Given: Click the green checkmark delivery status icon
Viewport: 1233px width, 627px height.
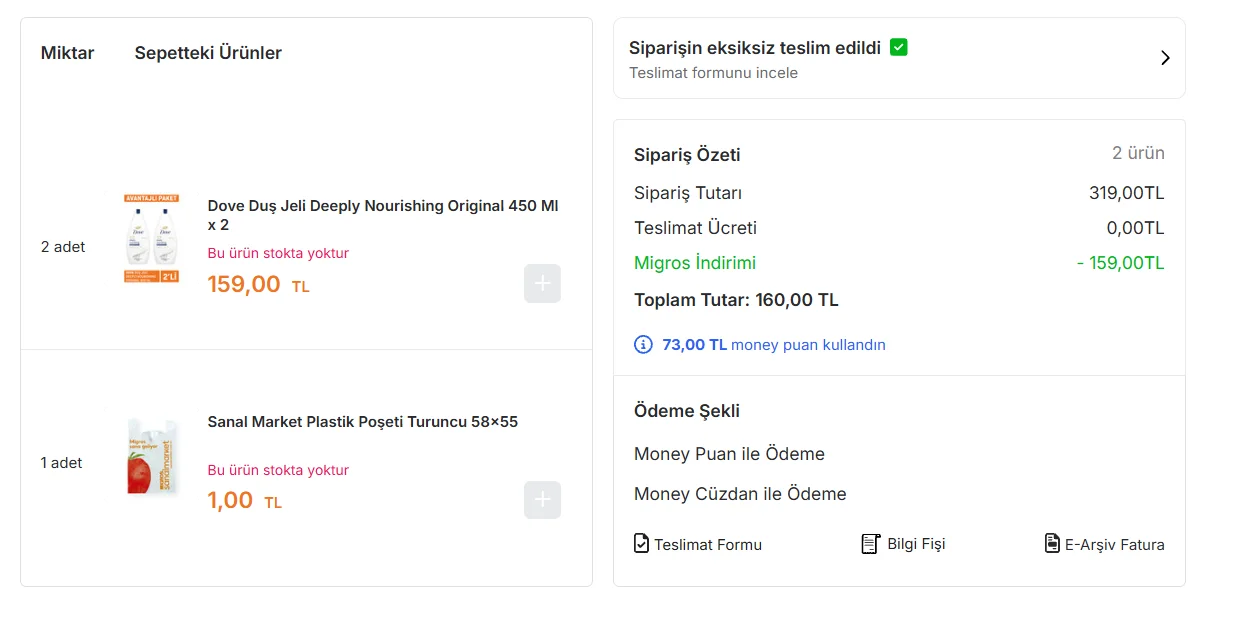Looking at the screenshot, I should [x=898, y=47].
